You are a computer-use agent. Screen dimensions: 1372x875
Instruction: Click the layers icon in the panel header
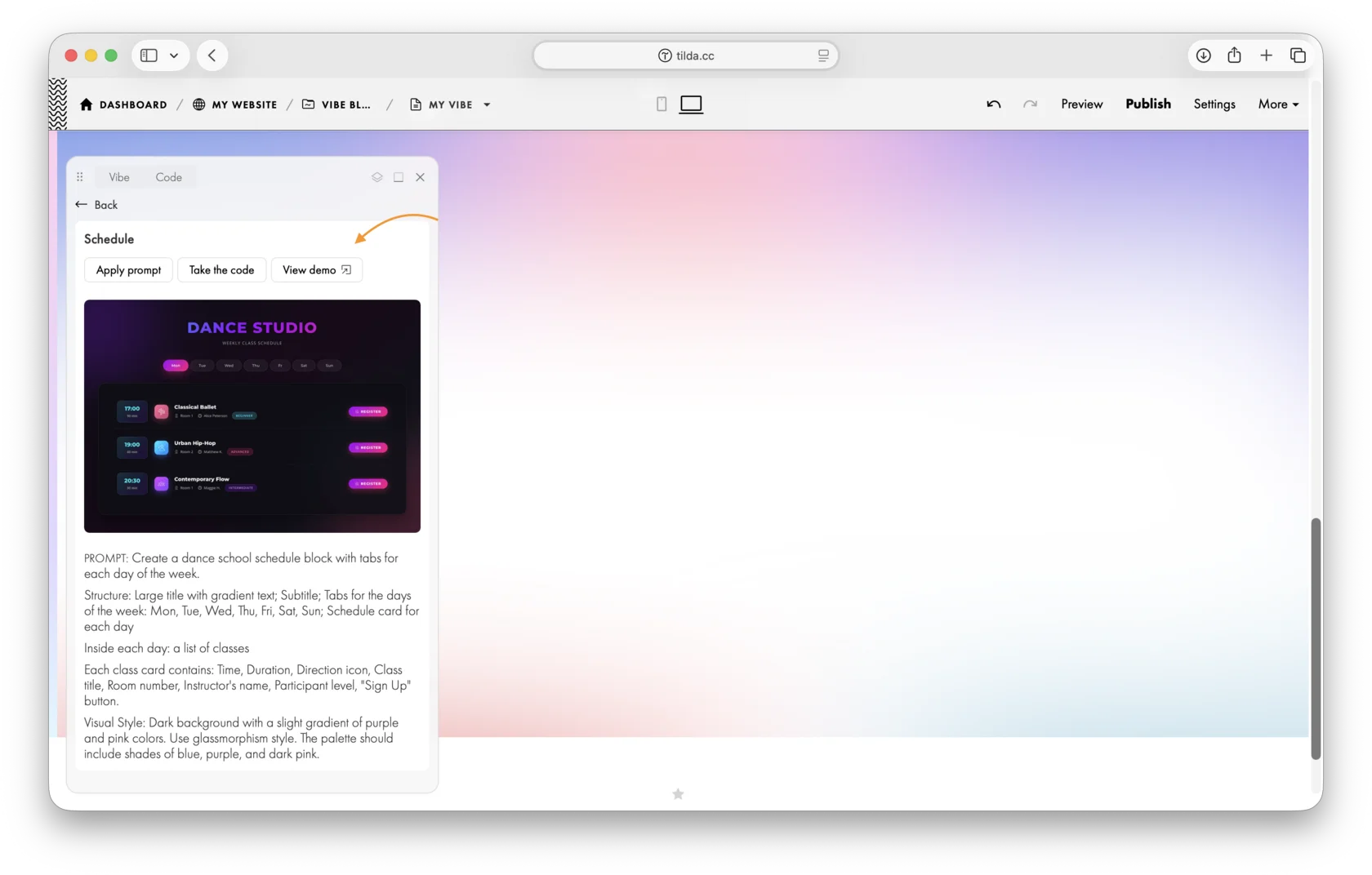coord(376,177)
